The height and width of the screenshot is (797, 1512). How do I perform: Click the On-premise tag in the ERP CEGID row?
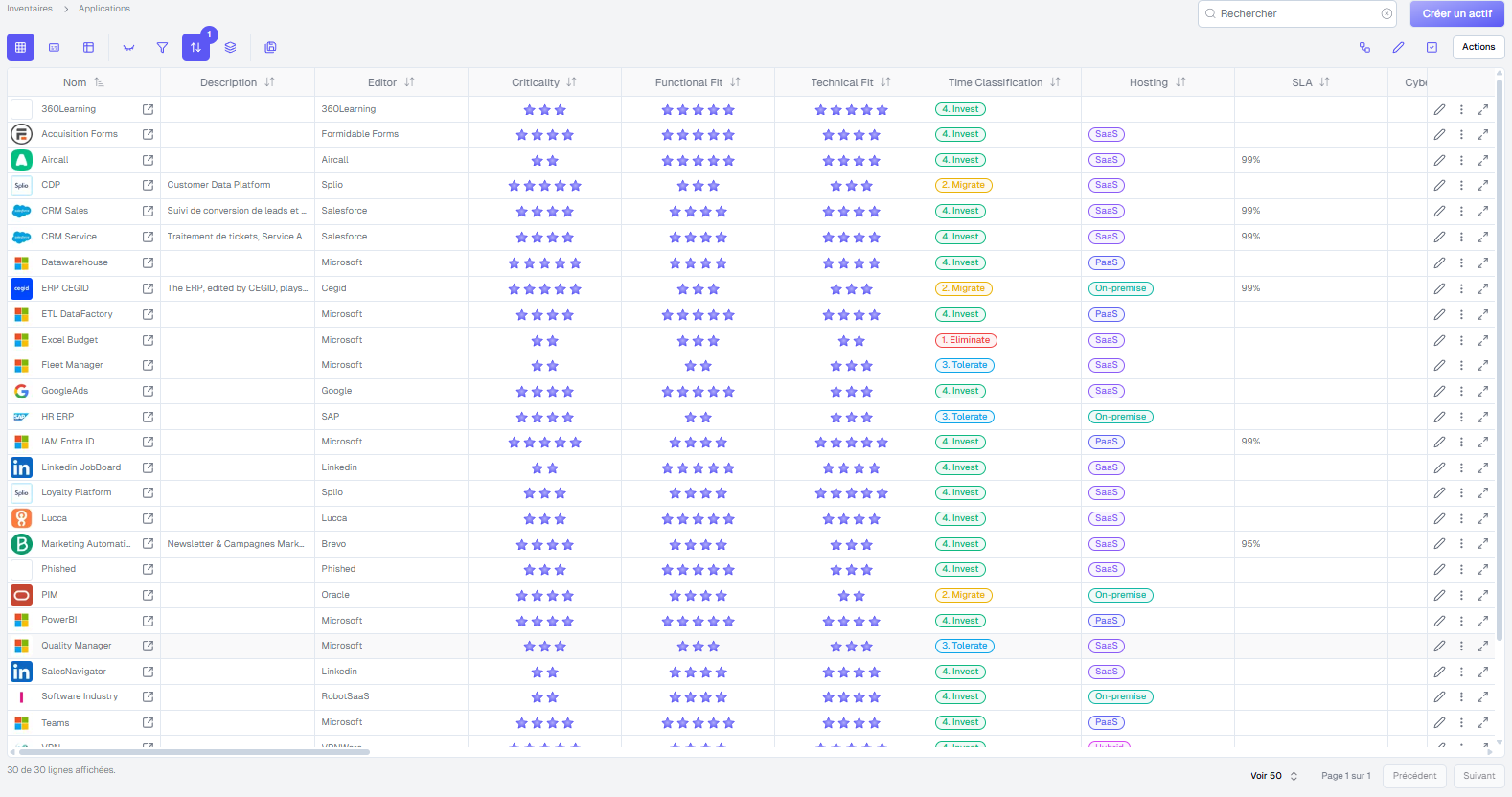pyautogui.click(x=1121, y=288)
